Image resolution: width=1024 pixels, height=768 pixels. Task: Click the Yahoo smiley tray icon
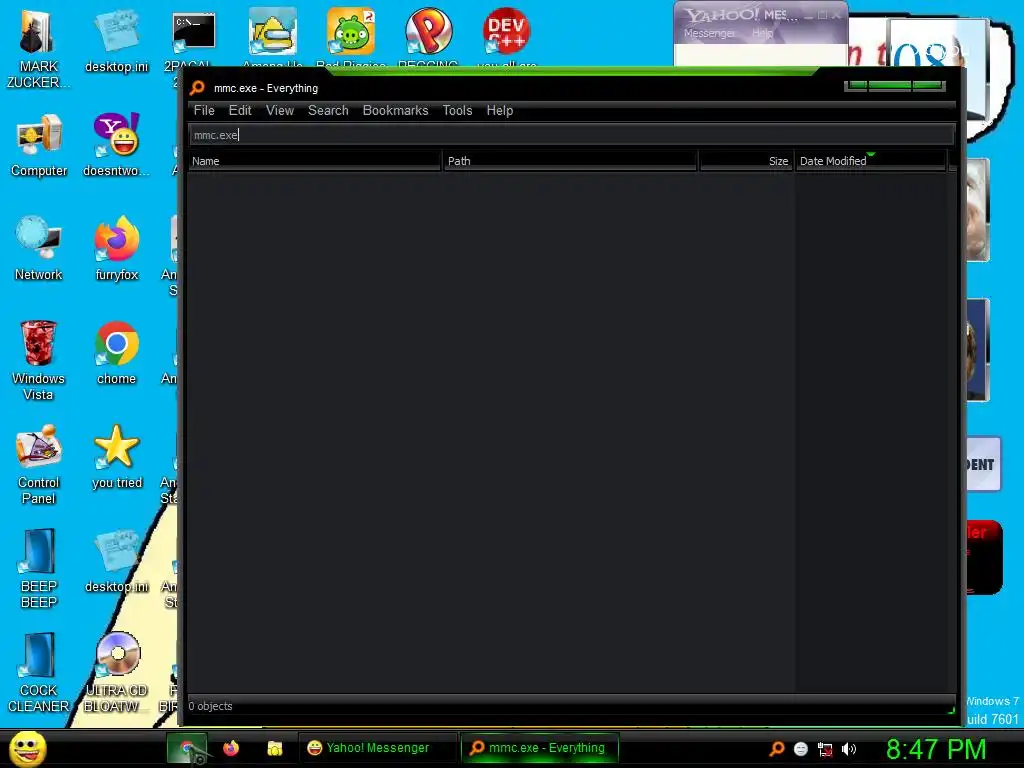click(x=801, y=749)
